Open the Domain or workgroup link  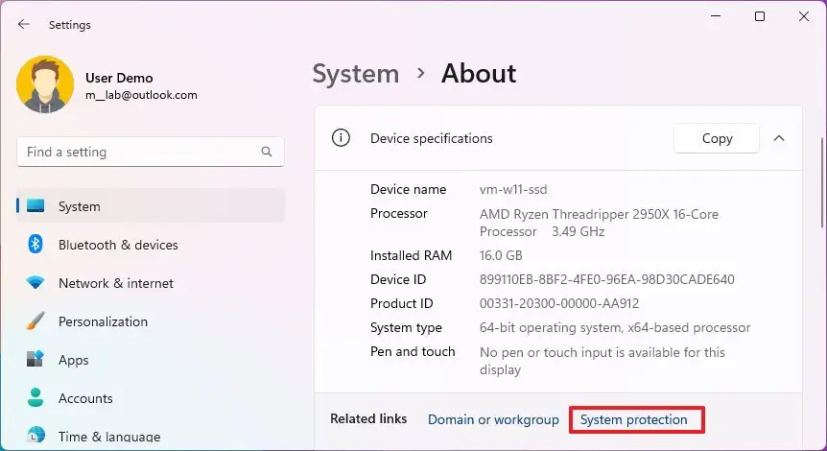click(493, 419)
